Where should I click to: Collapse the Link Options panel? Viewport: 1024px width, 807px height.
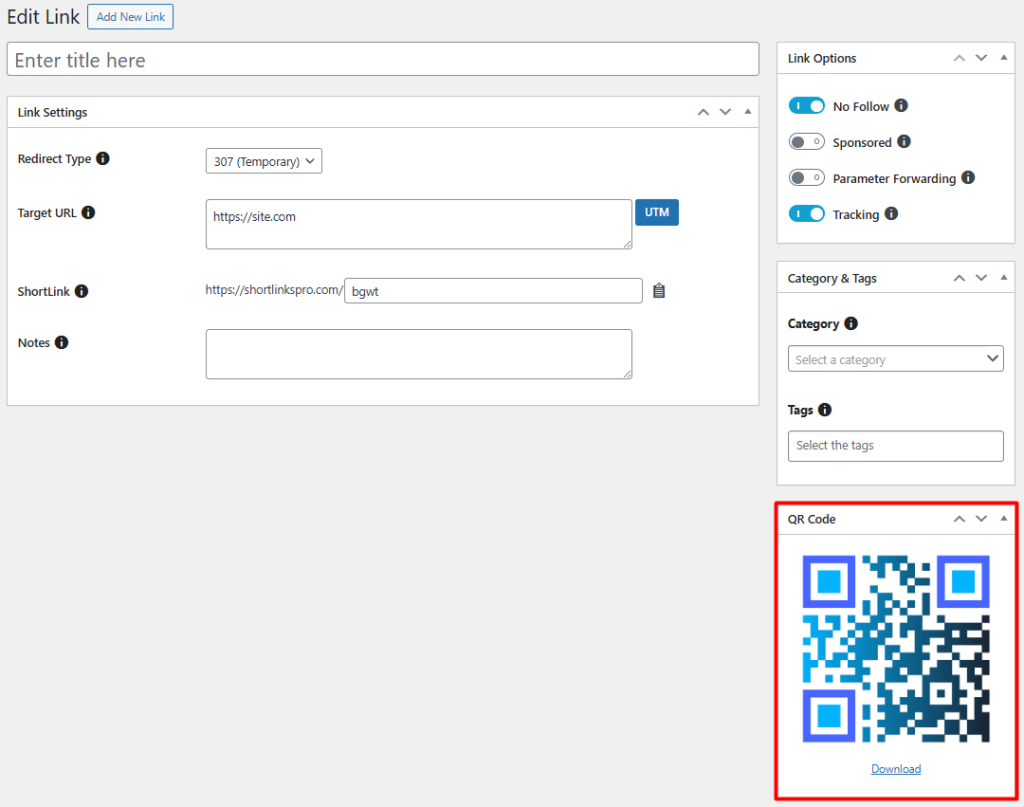[1004, 58]
